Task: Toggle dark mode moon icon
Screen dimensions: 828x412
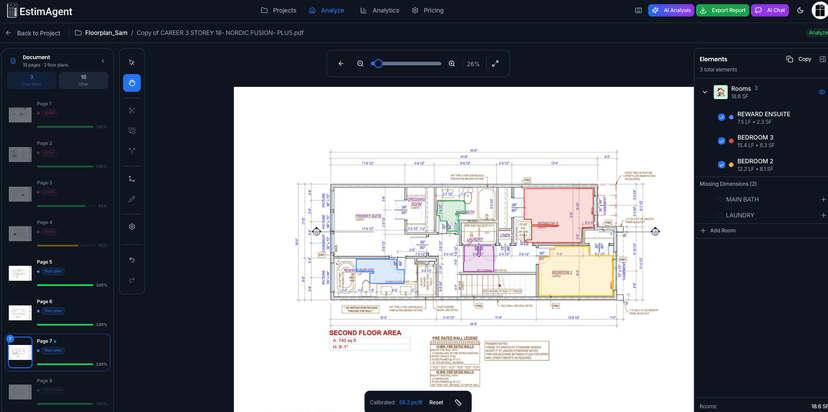Action: (x=800, y=10)
